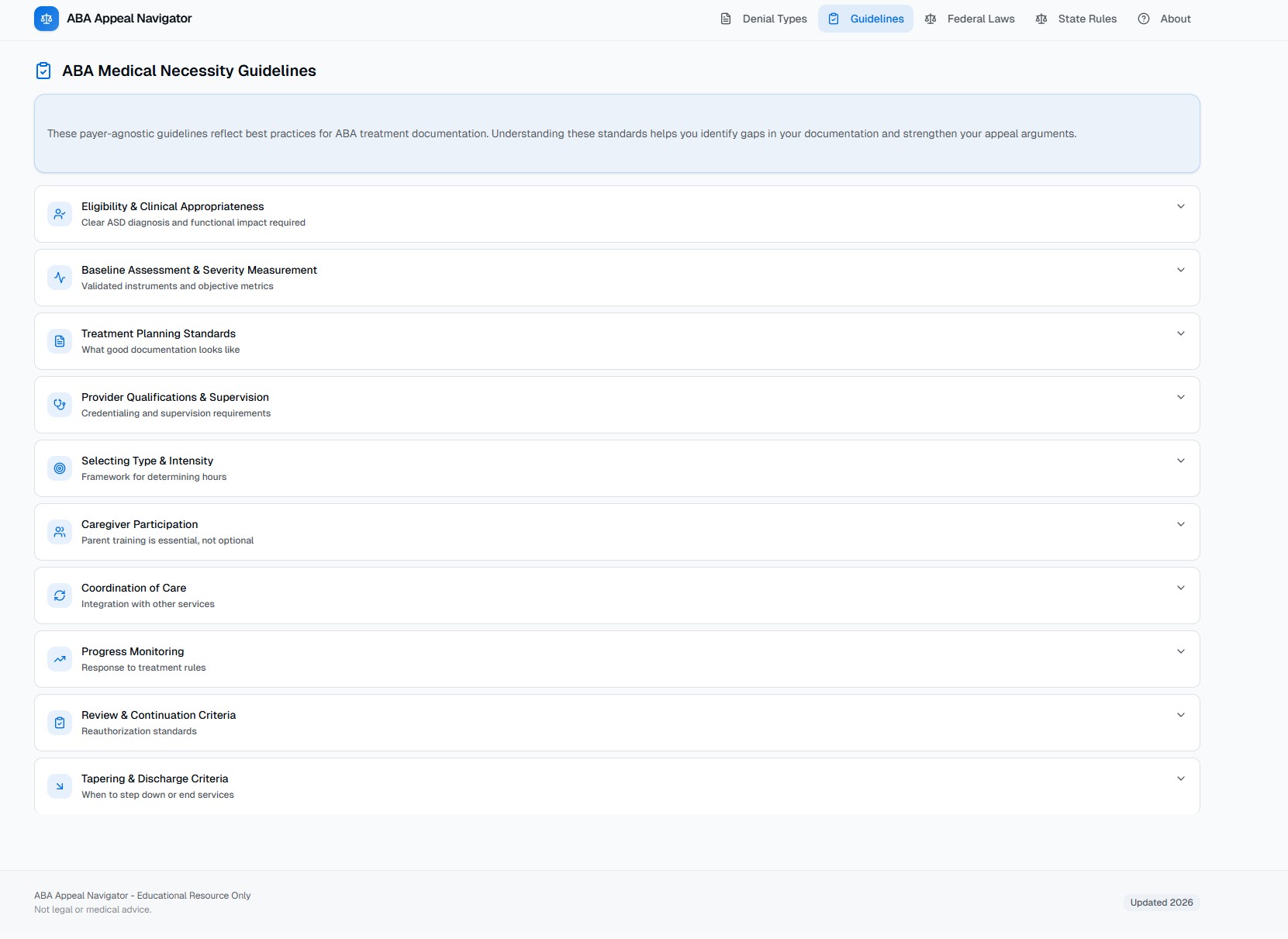Click the people icon for Caregiver Participation
This screenshot has width=1288, height=939.
coord(60,532)
